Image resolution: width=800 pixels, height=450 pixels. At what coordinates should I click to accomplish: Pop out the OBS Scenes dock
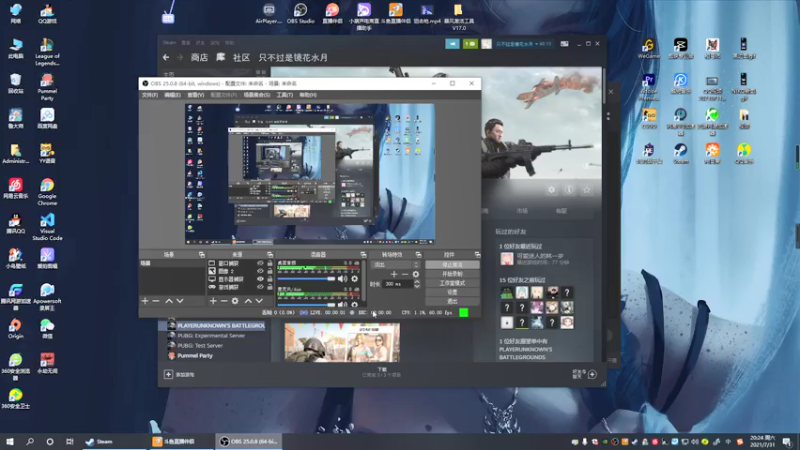[x=202, y=254]
